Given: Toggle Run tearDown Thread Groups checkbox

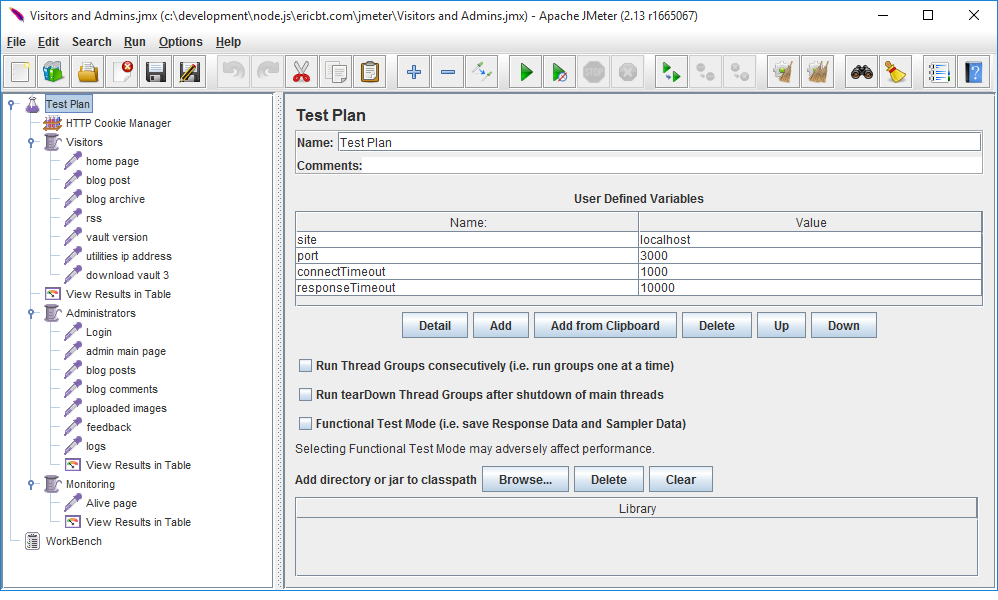Looking at the screenshot, I should click(306, 394).
